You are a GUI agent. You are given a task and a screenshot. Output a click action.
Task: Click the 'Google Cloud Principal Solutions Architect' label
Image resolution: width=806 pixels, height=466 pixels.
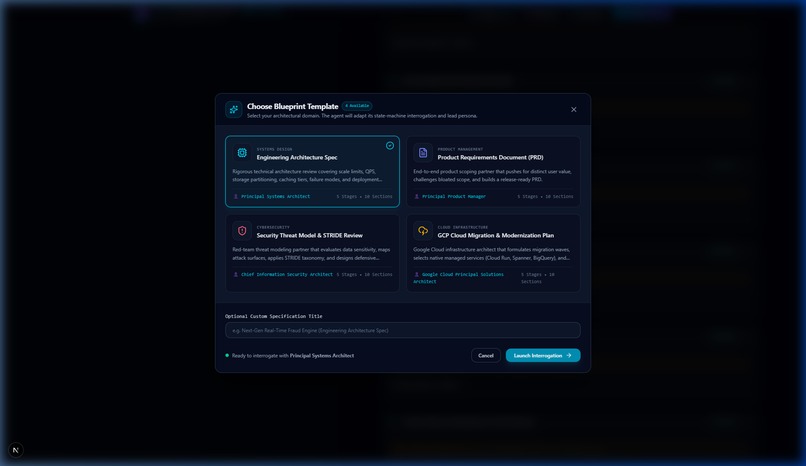[459, 278]
